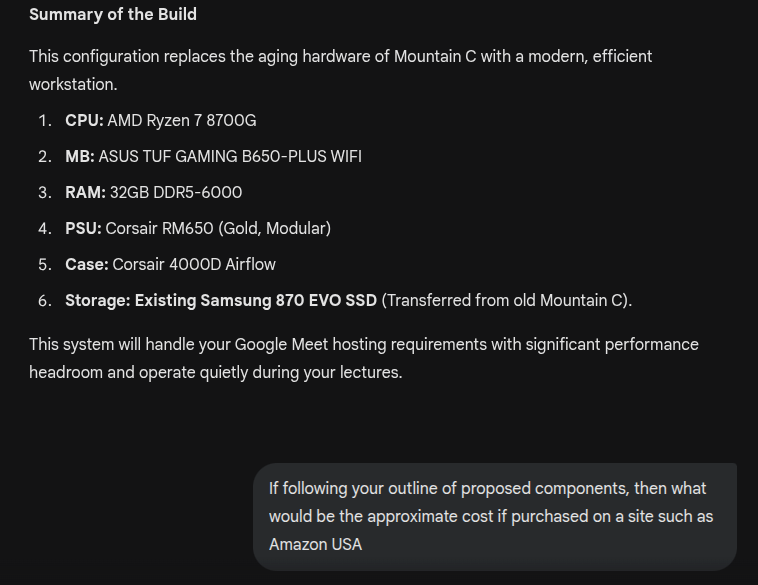Click "ASUS TUF GAMING B650-PLUS WIFI" text

[230, 156]
